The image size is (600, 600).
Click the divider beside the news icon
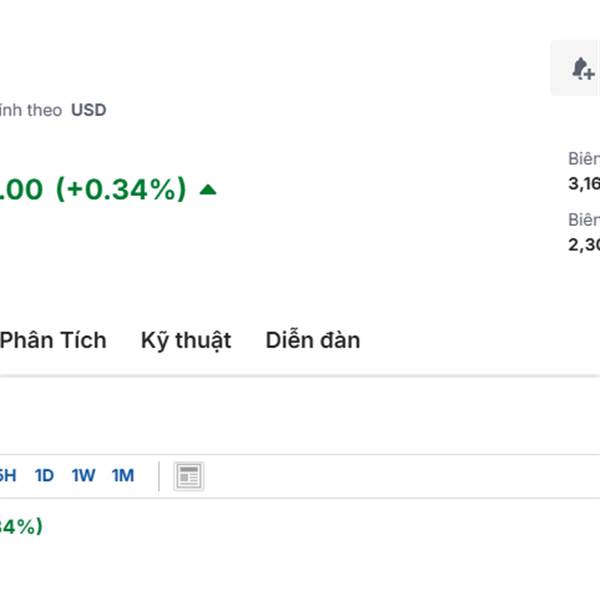(159, 476)
